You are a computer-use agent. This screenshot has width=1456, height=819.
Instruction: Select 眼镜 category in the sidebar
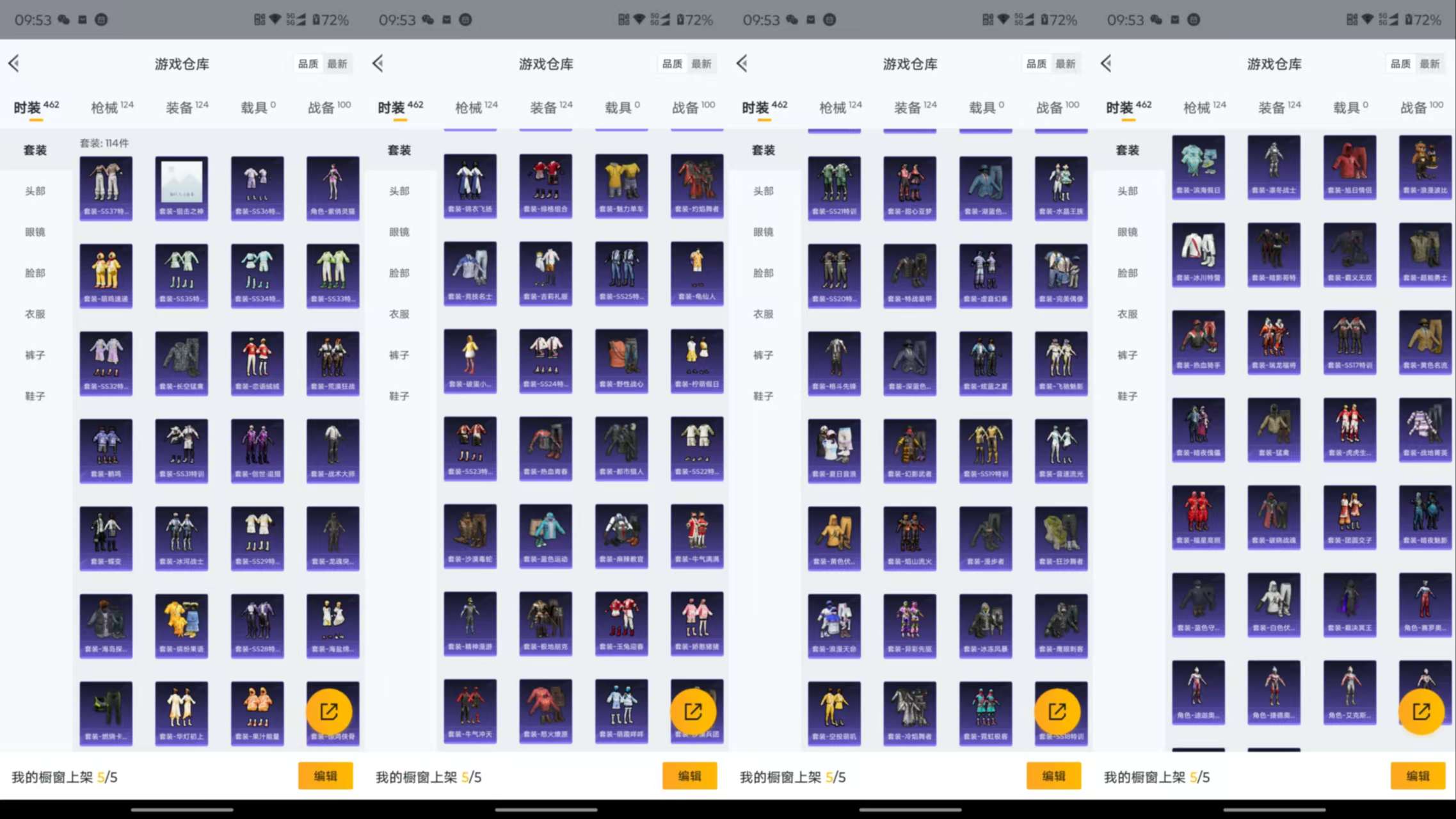coord(35,232)
